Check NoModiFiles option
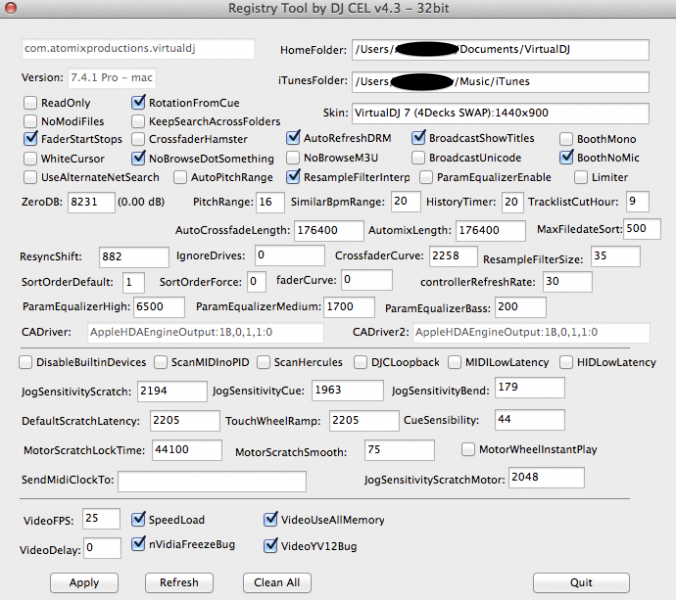676x600 pixels. coord(30,121)
